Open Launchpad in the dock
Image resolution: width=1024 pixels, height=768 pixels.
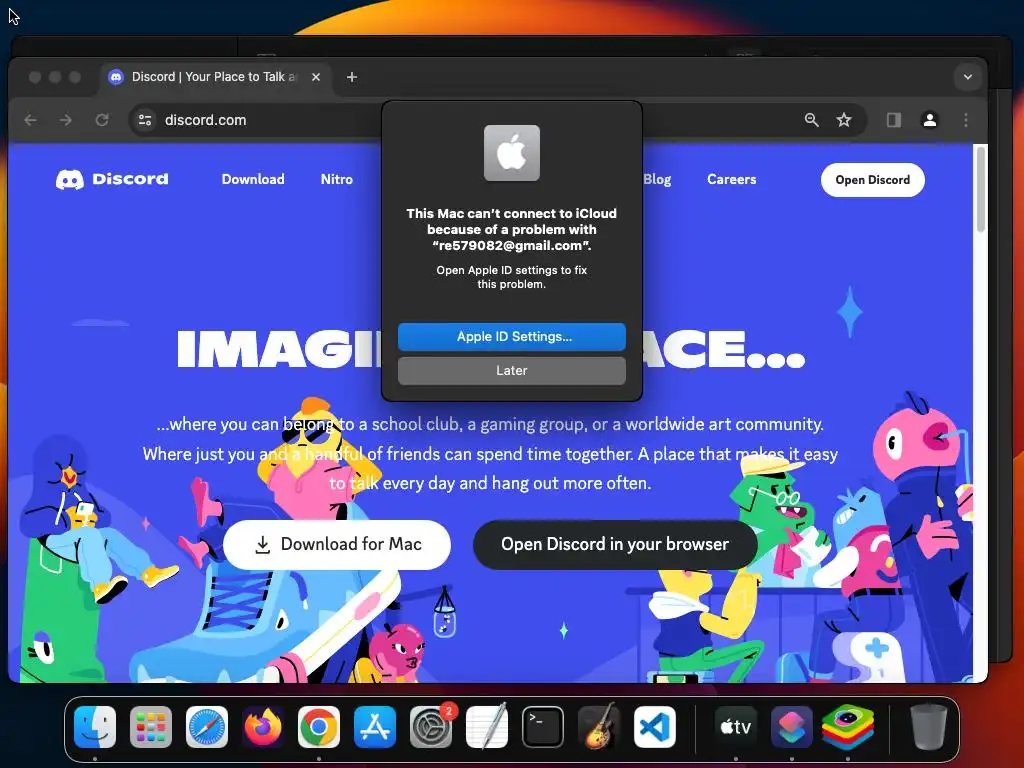coord(151,727)
